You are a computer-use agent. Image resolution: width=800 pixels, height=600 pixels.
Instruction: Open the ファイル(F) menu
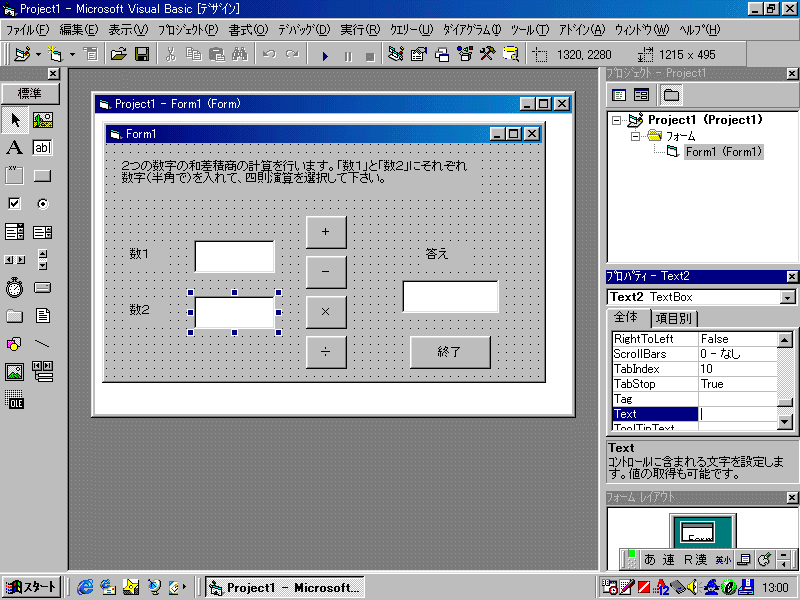pyautogui.click(x=28, y=30)
